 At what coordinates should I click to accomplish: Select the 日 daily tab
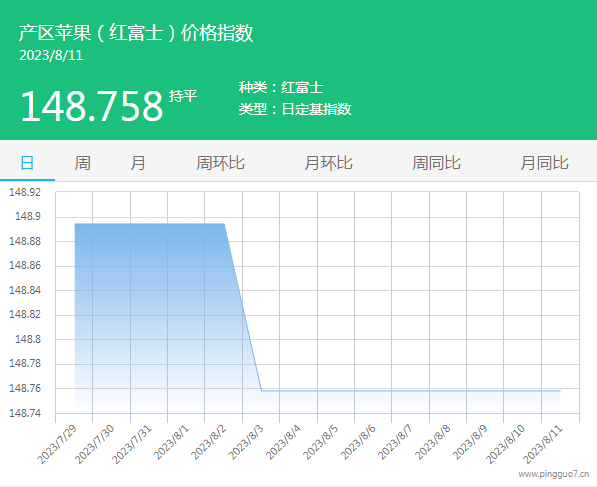coord(27,163)
